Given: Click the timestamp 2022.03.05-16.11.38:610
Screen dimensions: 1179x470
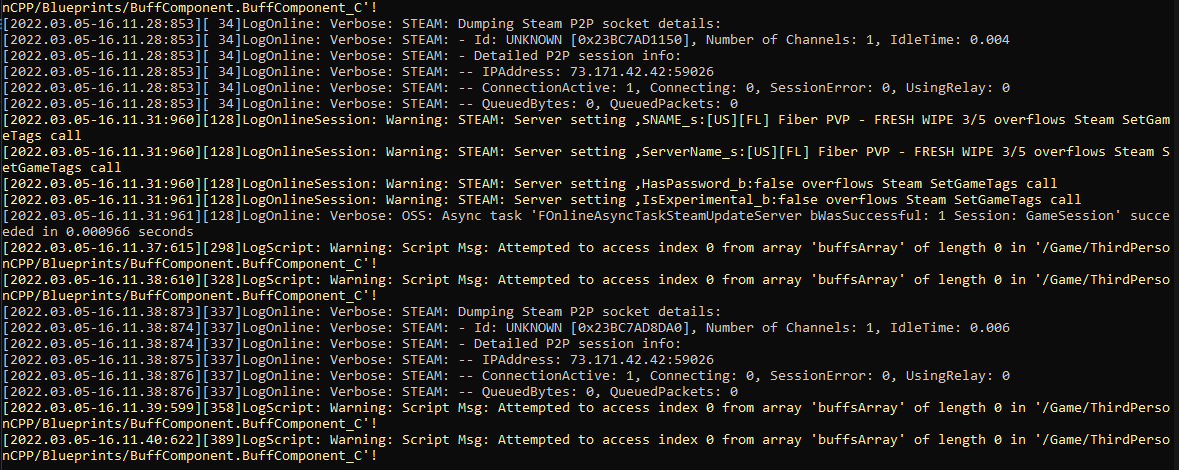Looking at the screenshot, I should pyautogui.click(x=102, y=280).
